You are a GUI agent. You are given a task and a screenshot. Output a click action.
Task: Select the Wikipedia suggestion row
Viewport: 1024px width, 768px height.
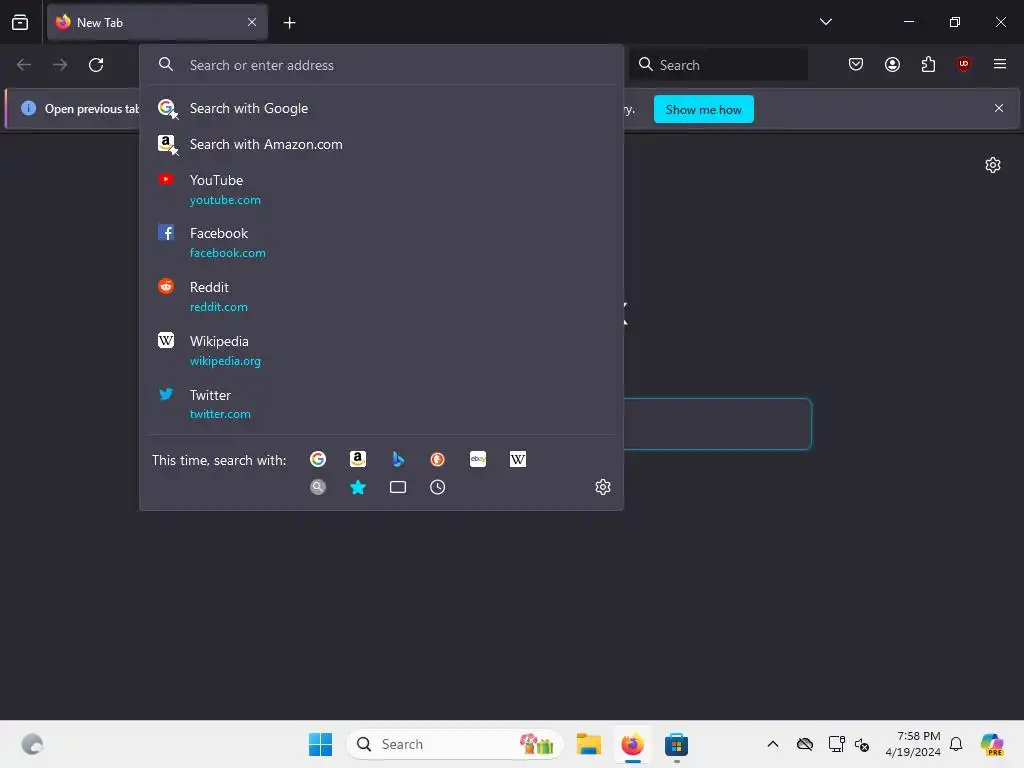(x=381, y=350)
